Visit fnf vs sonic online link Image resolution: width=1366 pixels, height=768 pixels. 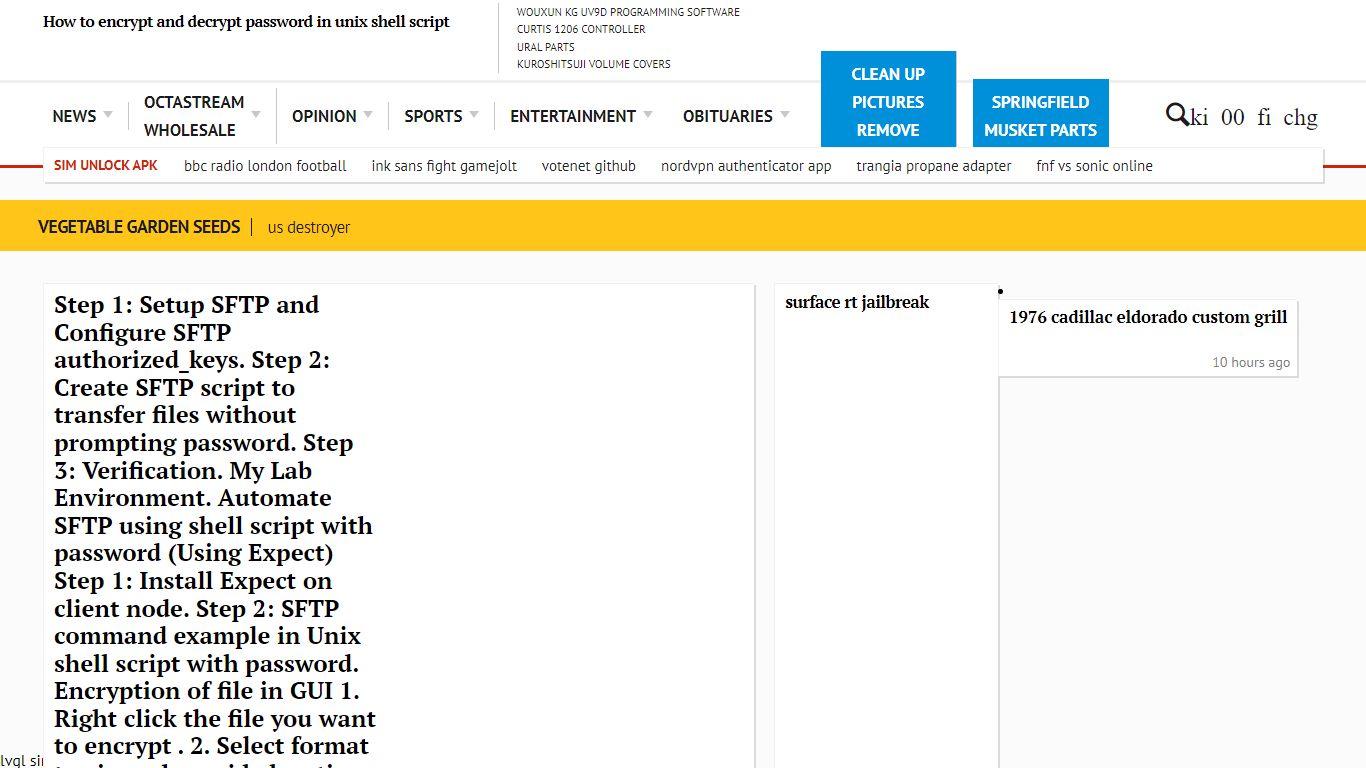1094,166
